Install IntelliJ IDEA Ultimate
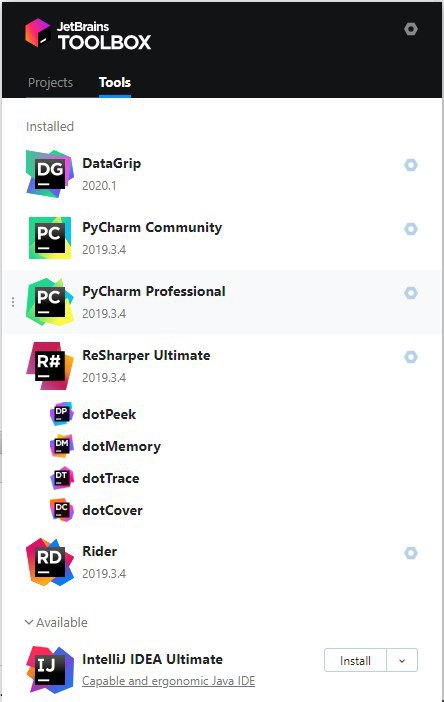The image size is (444, 702). pyautogui.click(x=355, y=661)
